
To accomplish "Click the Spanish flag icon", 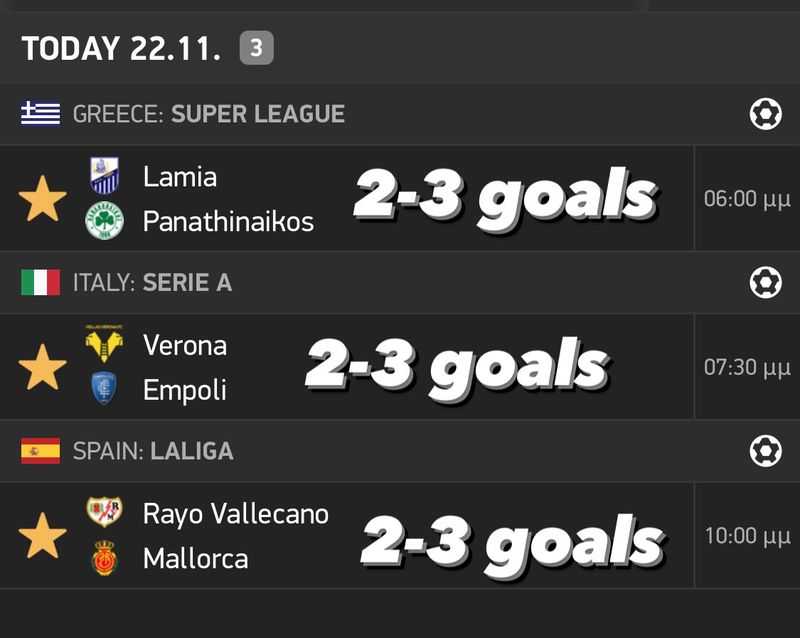I will [40, 451].
